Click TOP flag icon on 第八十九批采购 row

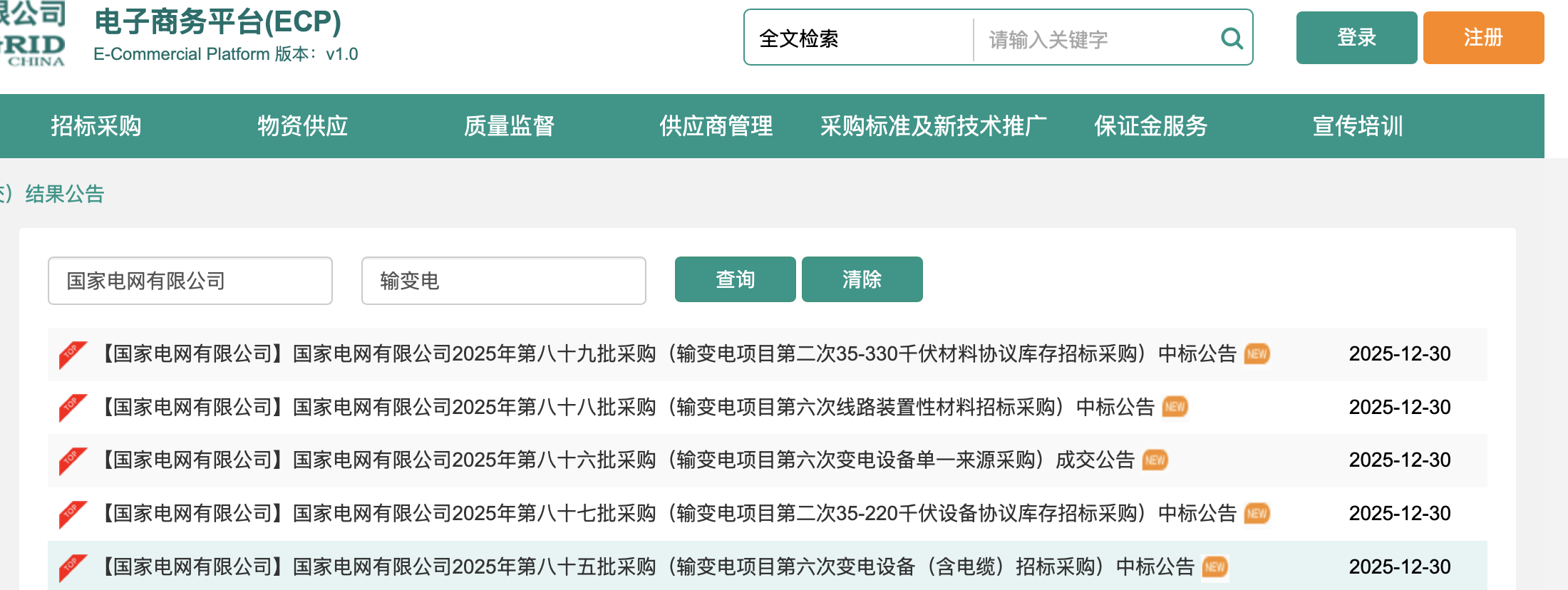[73, 355]
